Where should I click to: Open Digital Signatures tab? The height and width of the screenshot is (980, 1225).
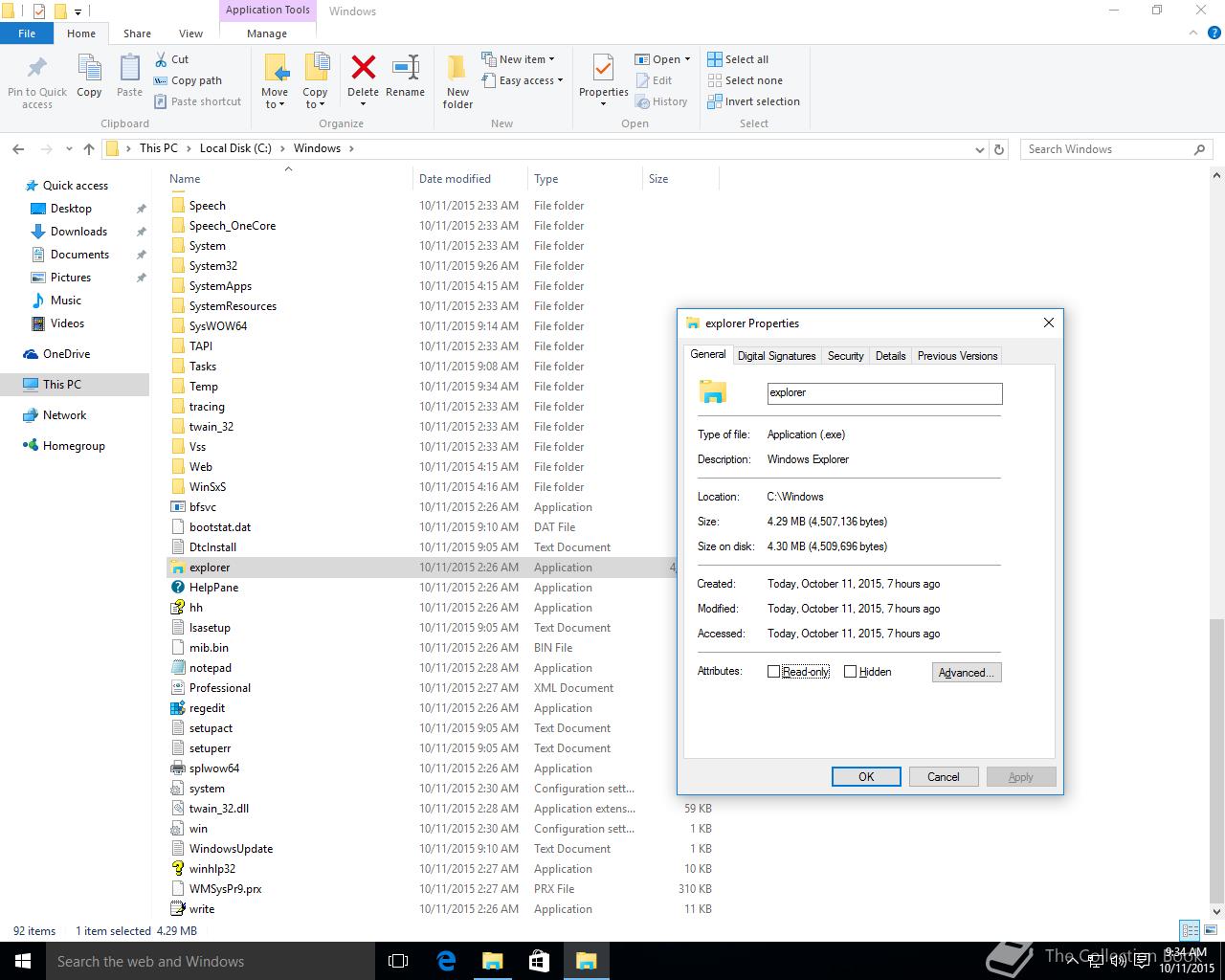click(776, 355)
